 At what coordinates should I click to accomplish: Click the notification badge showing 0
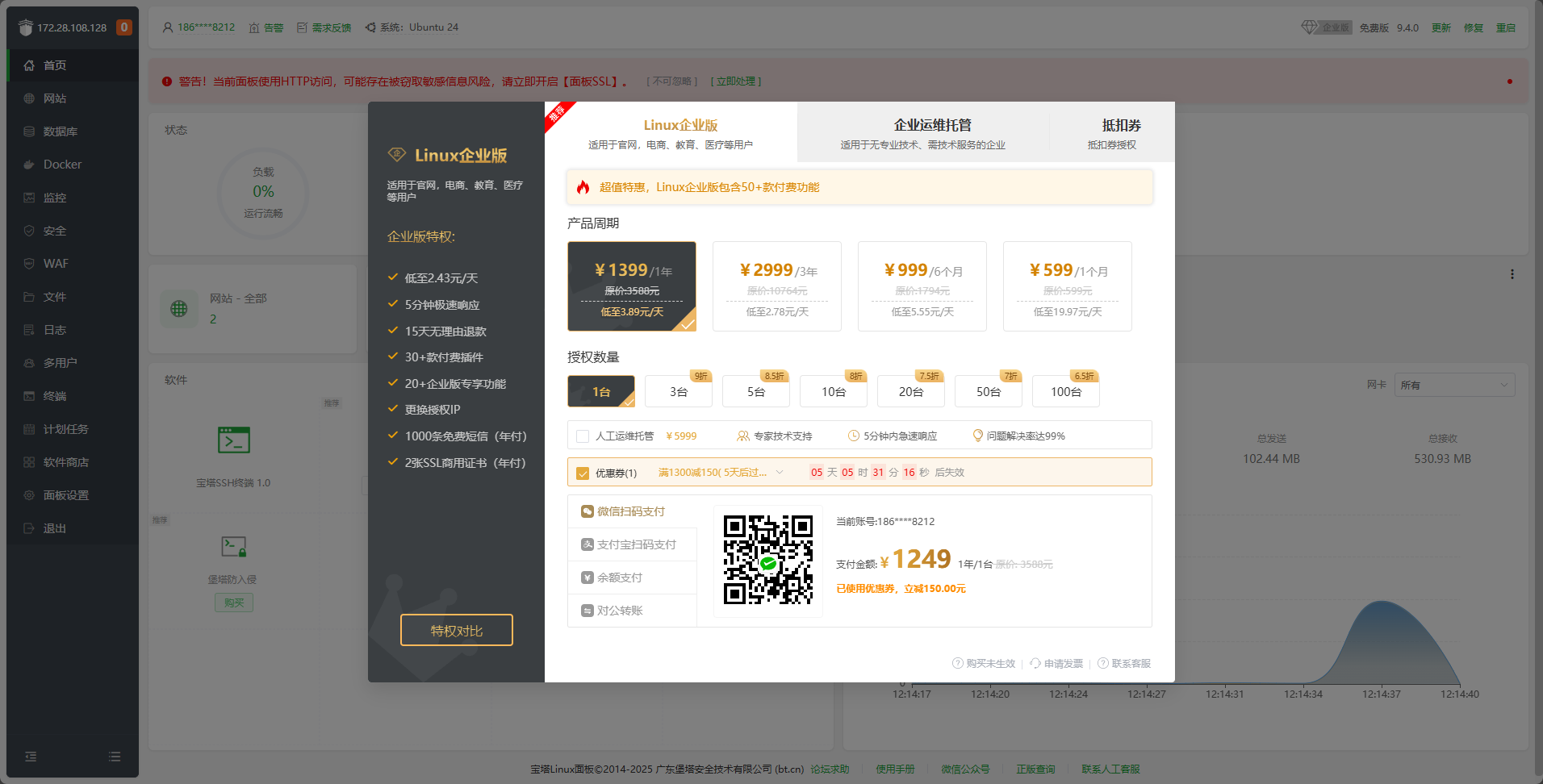tap(124, 27)
